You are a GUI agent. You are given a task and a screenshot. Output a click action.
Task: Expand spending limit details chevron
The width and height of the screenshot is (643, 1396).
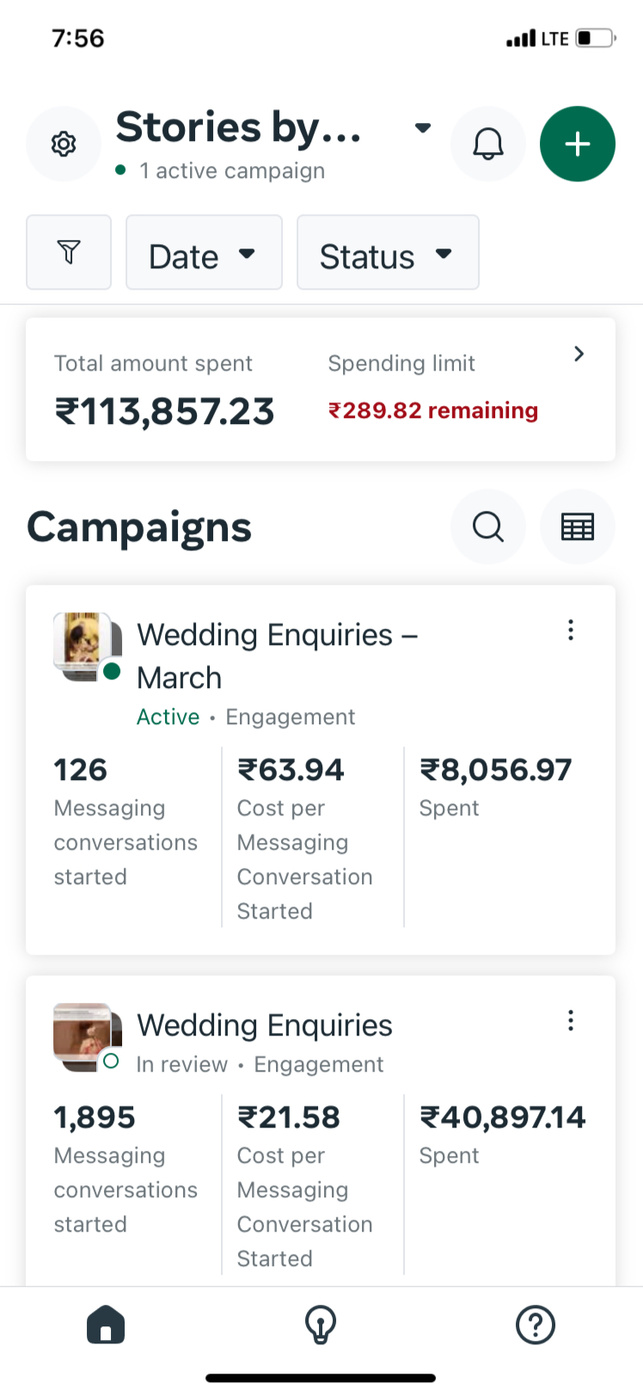tap(579, 354)
